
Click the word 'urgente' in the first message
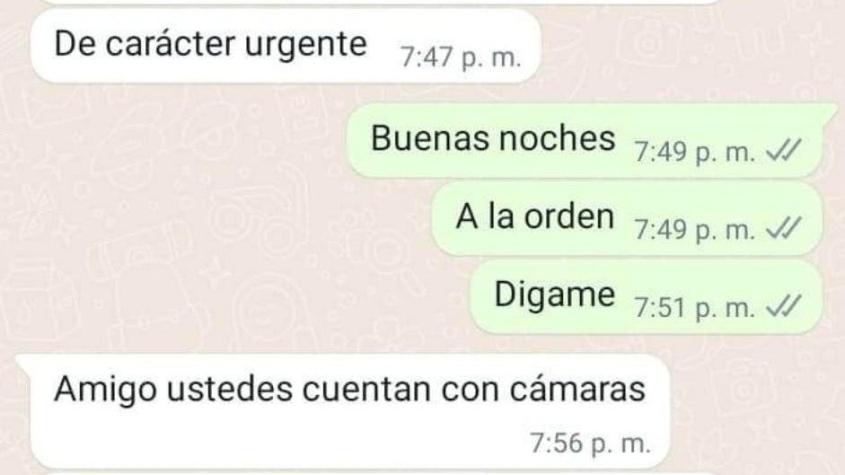[x=306, y=45]
